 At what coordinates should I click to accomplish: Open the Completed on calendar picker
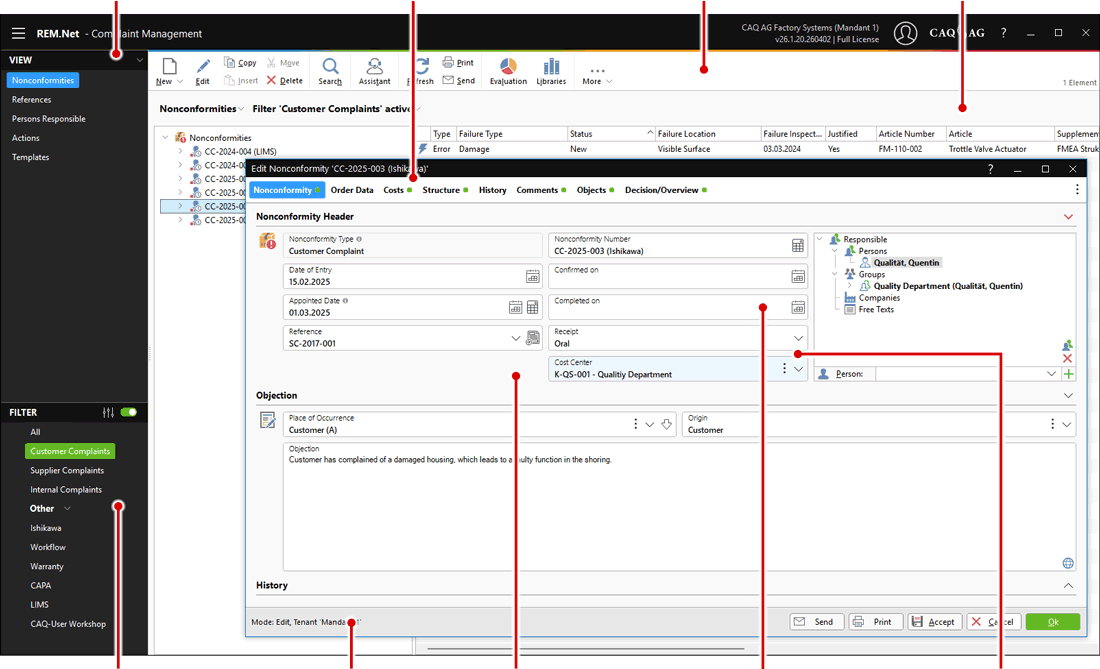point(798,307)
